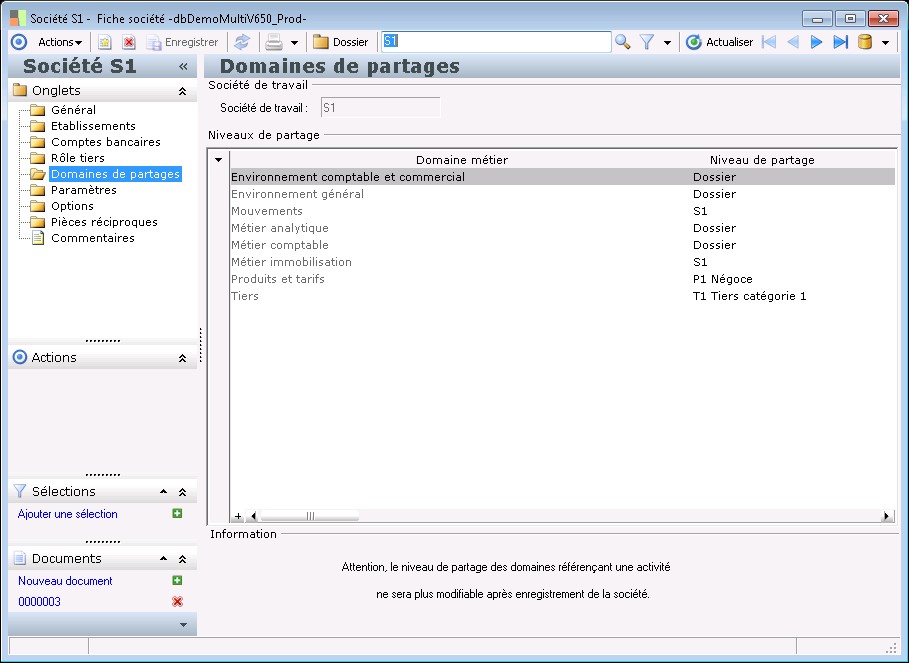
Task: Open the Paramètres tab in tree
Action: (x=83, y=190)
